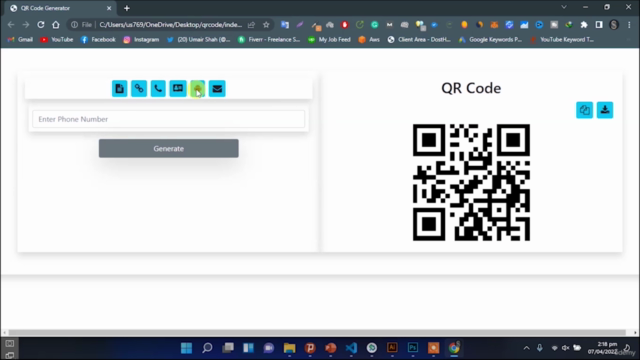Open the Extensions puzzle icon

(584, 25)
